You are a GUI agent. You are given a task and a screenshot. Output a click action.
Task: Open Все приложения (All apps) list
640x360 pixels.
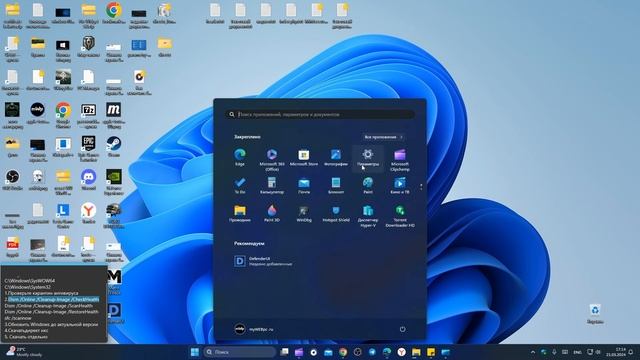(x=383, y=137)
